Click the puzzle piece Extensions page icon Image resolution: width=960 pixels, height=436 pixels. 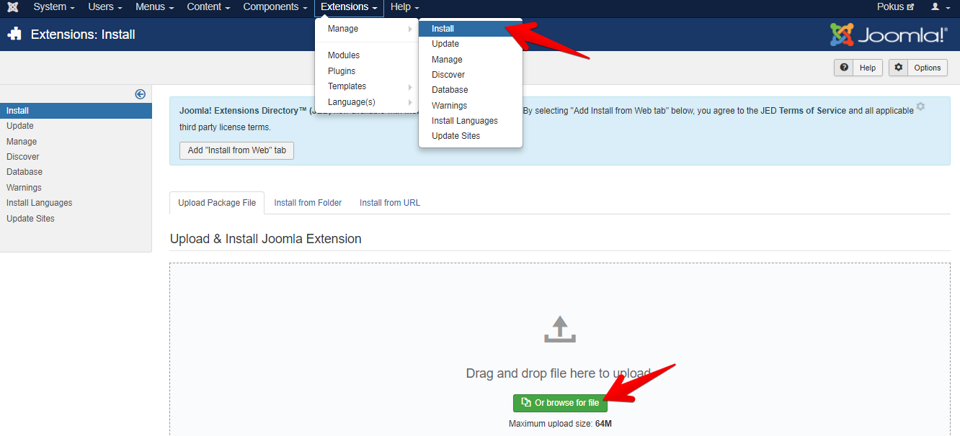click(15, 34)
